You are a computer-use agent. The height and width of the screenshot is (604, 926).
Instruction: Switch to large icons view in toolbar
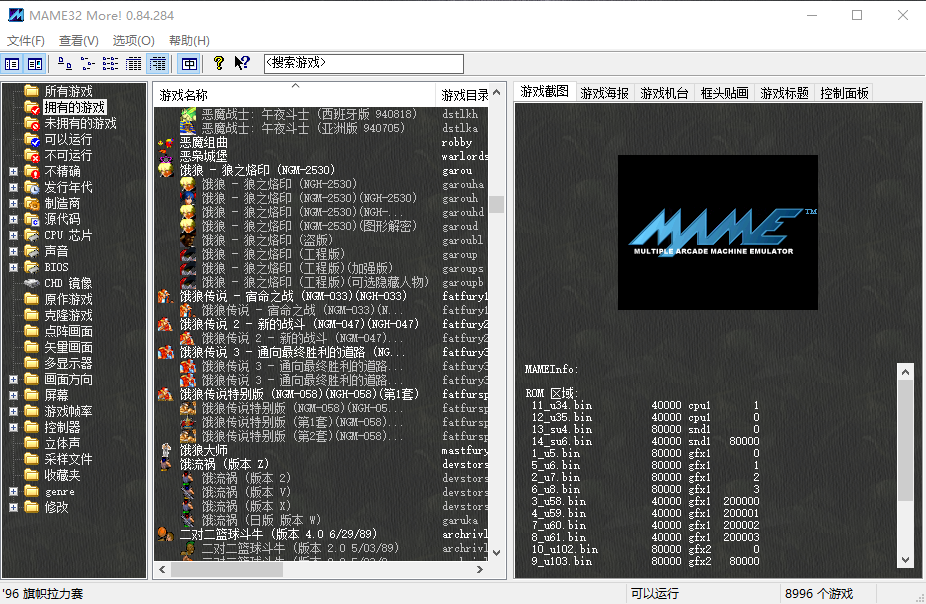click(x=65, y=63)
